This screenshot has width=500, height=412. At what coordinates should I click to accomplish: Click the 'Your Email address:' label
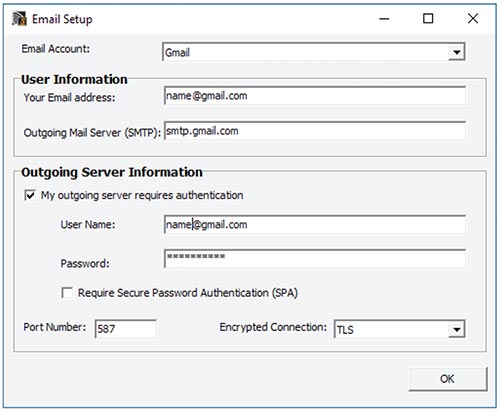tap(69, 97)
